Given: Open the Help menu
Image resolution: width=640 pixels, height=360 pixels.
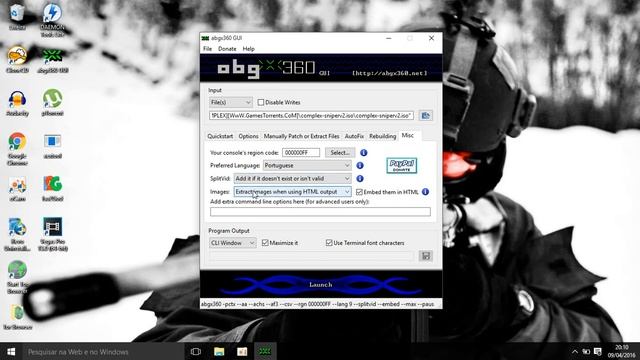Looking at the screenshot, I should (249, 49).
